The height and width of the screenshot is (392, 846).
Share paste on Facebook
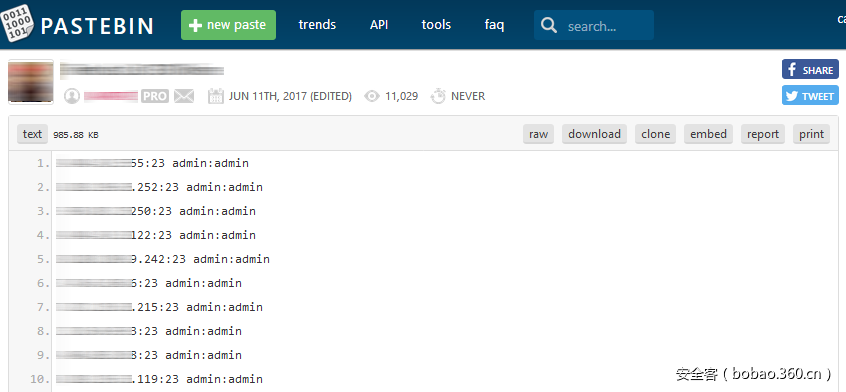pos(810,70)
